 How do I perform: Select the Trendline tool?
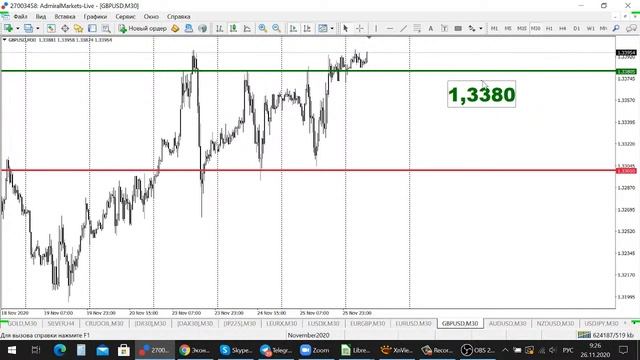(403, 28)
